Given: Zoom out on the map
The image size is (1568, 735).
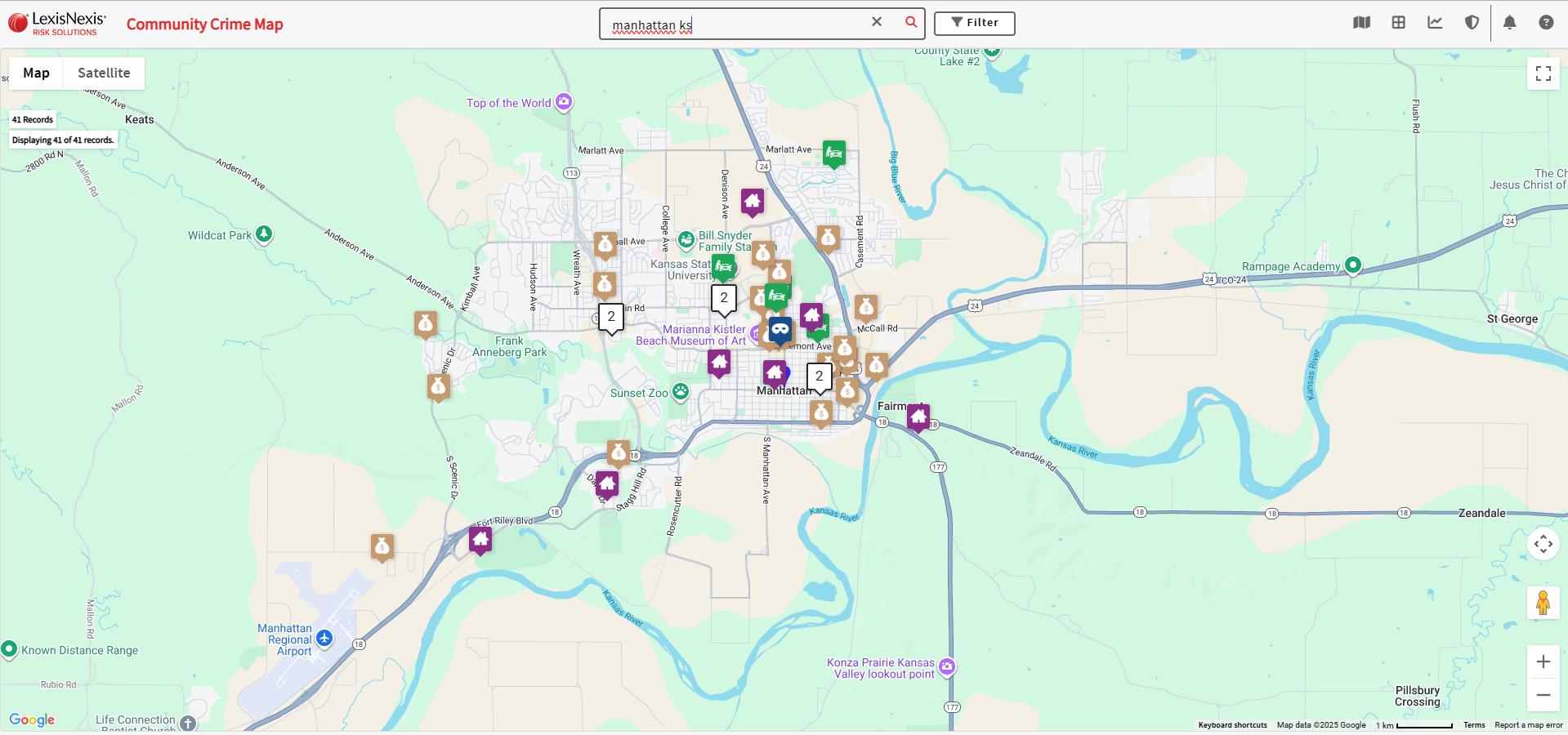Looking at the screenshot, I should tap(1543, 695).
